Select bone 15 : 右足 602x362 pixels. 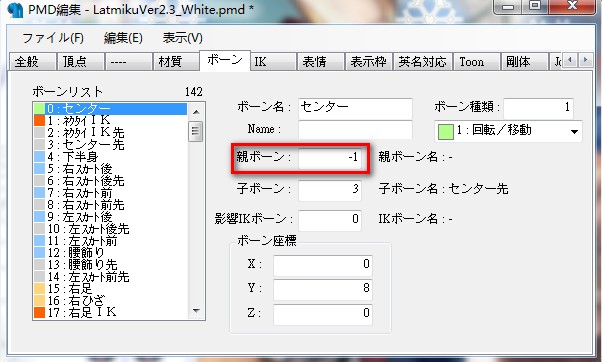click(x=110, y=289)
